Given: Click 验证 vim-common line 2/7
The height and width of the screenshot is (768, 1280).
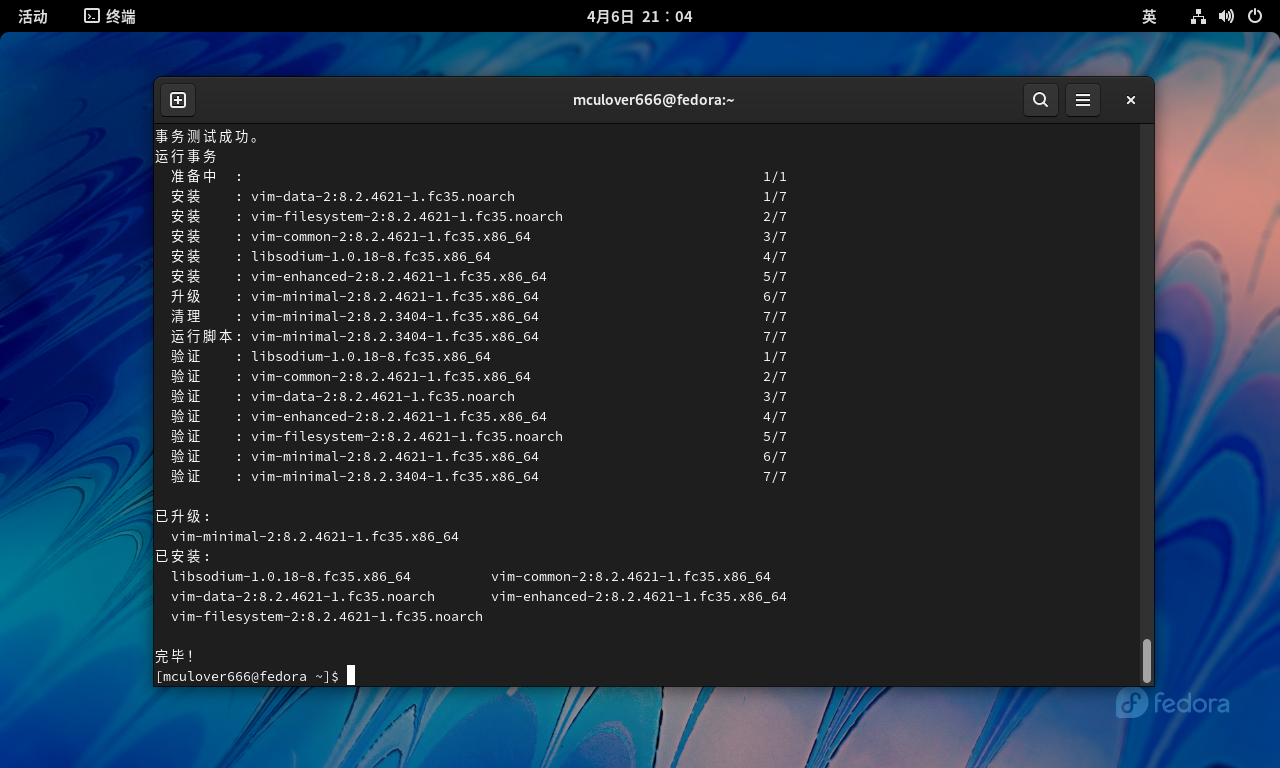Looking at the screenshot, I should 479,376.
